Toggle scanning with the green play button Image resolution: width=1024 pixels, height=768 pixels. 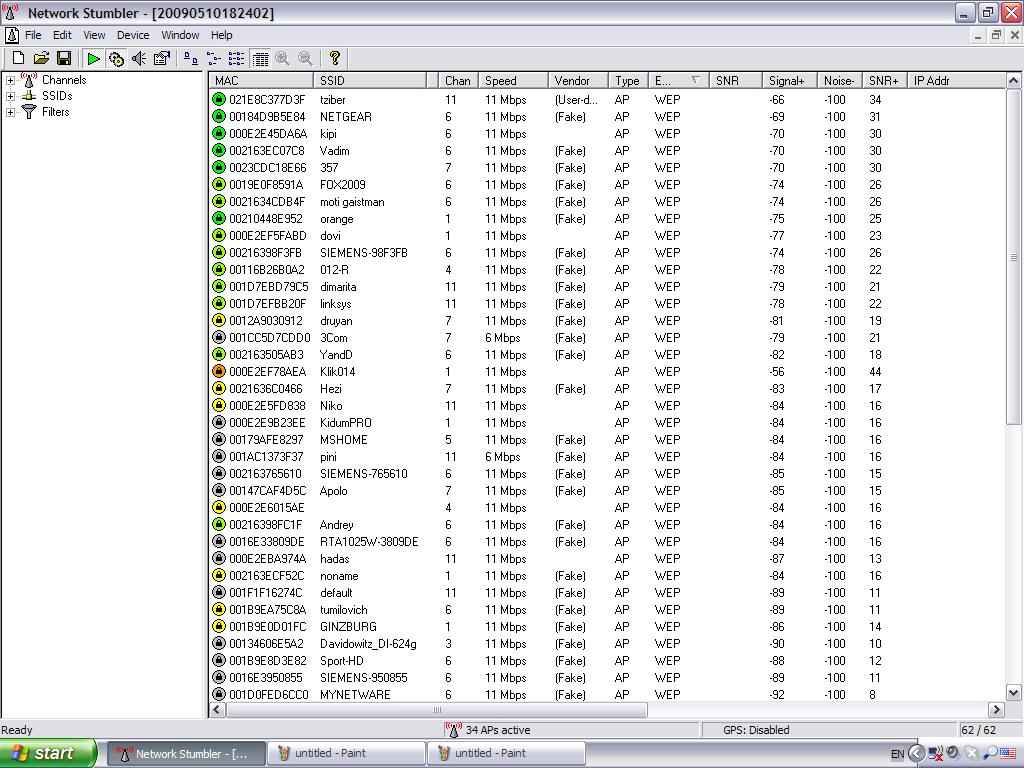pos(93,59)
